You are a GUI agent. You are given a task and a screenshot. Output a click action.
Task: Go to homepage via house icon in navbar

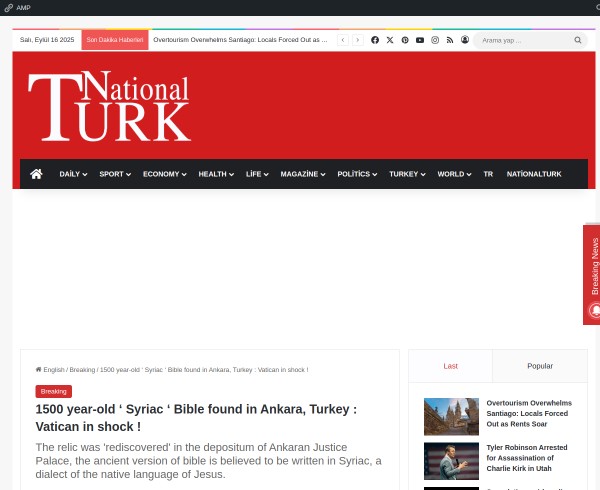click(x=36, y=174)
